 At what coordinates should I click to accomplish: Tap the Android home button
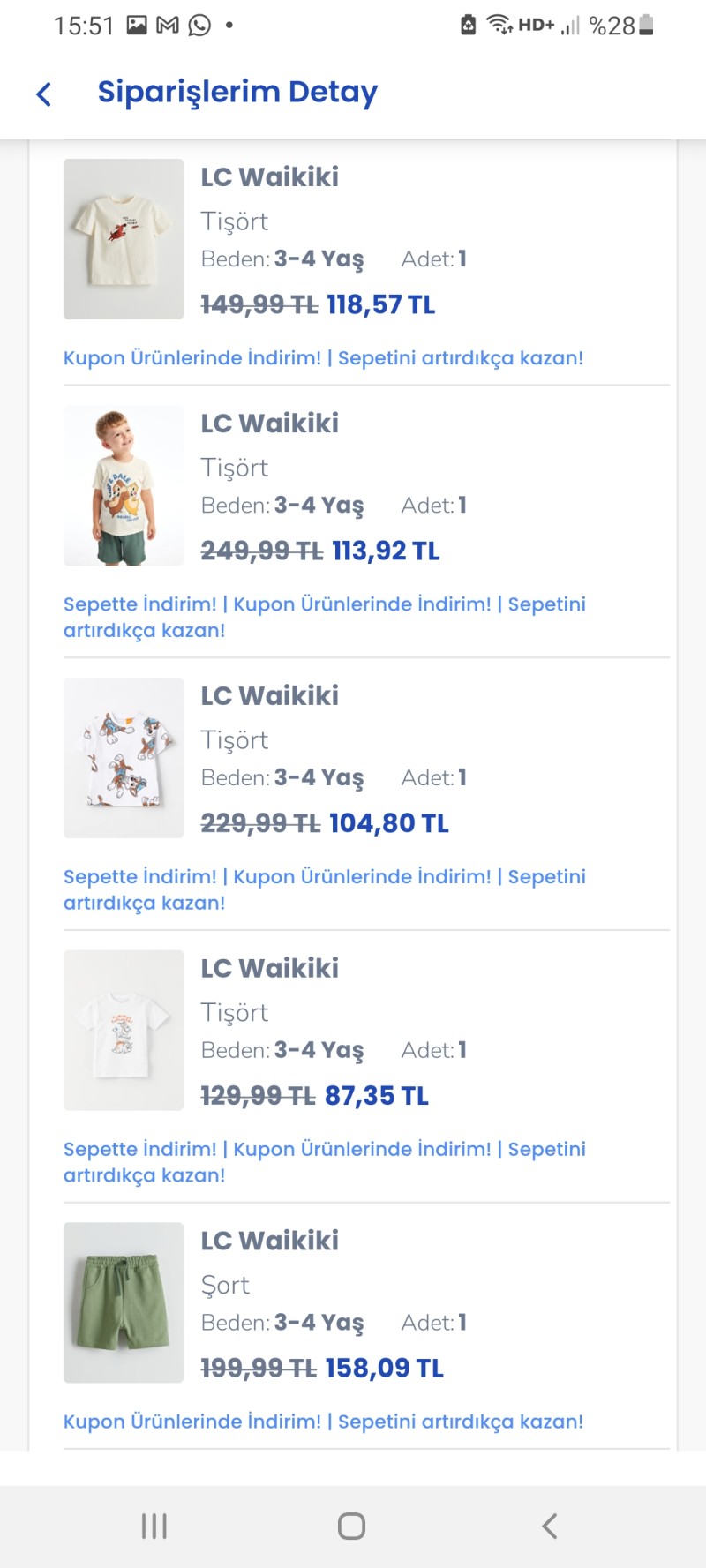pos(351,1526)
